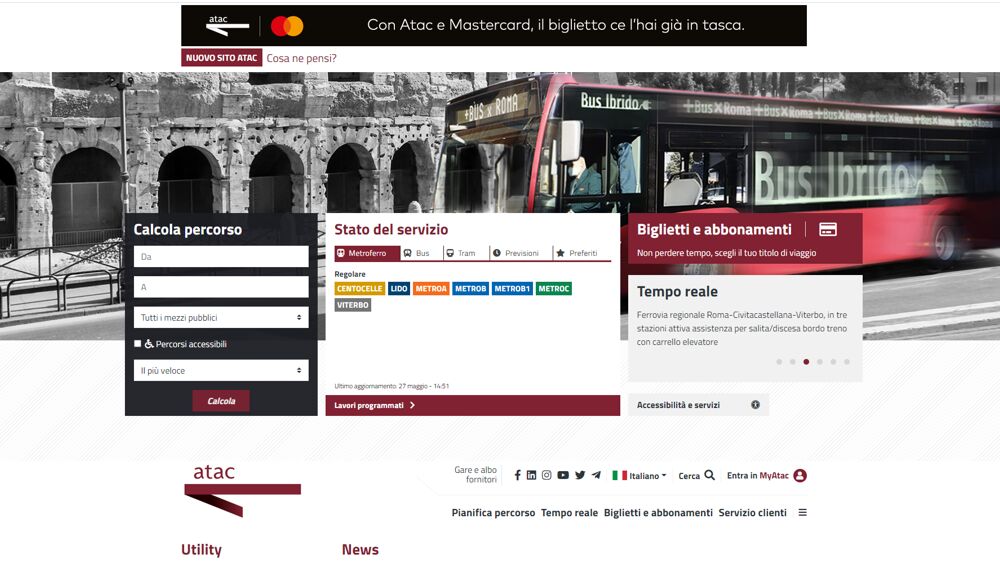
Task: Expand the Tutti i mezzi pubblici dropdown
Action: click(221, 318)
